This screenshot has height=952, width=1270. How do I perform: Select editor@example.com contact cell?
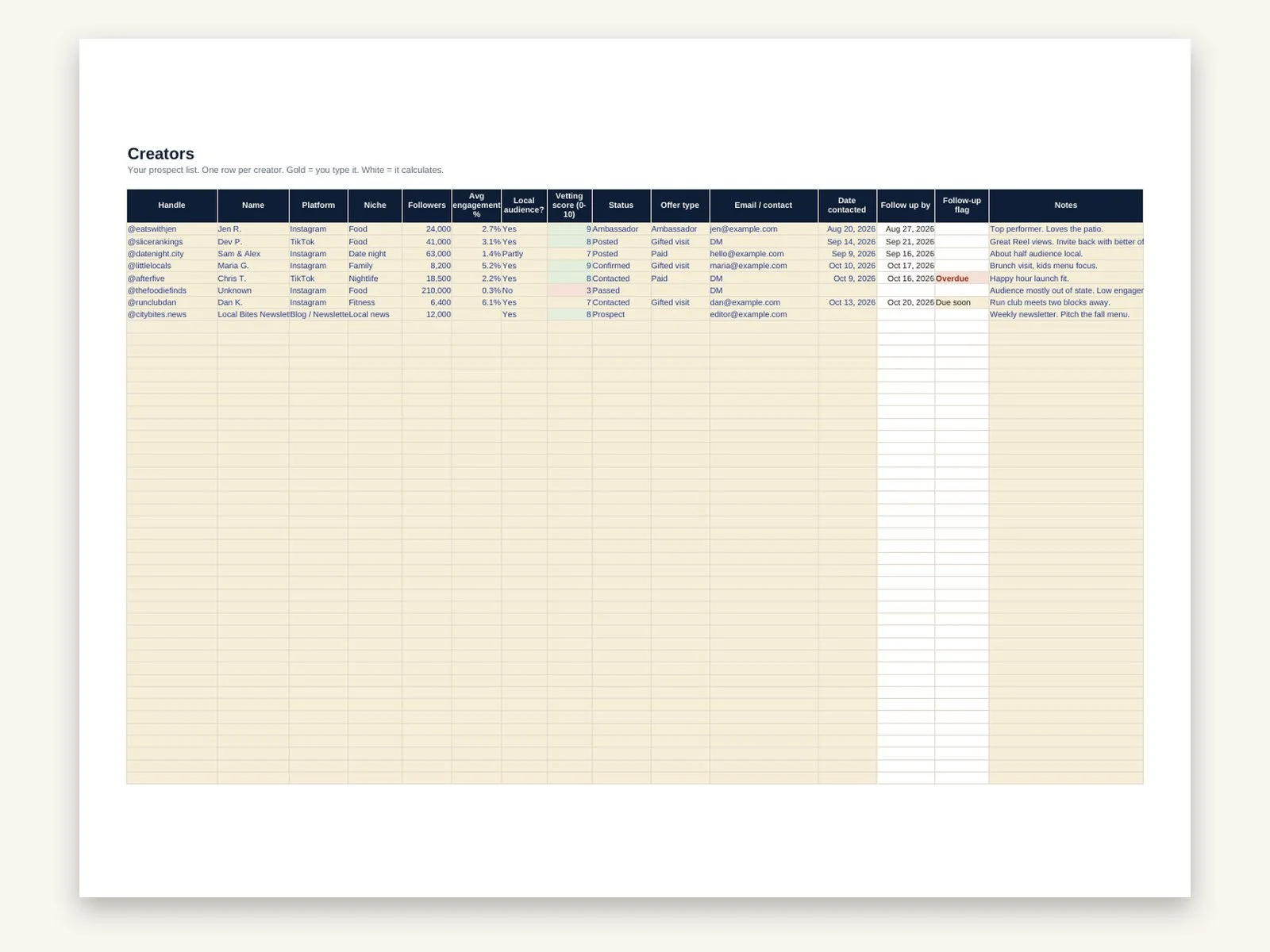(x=764, y=314)
